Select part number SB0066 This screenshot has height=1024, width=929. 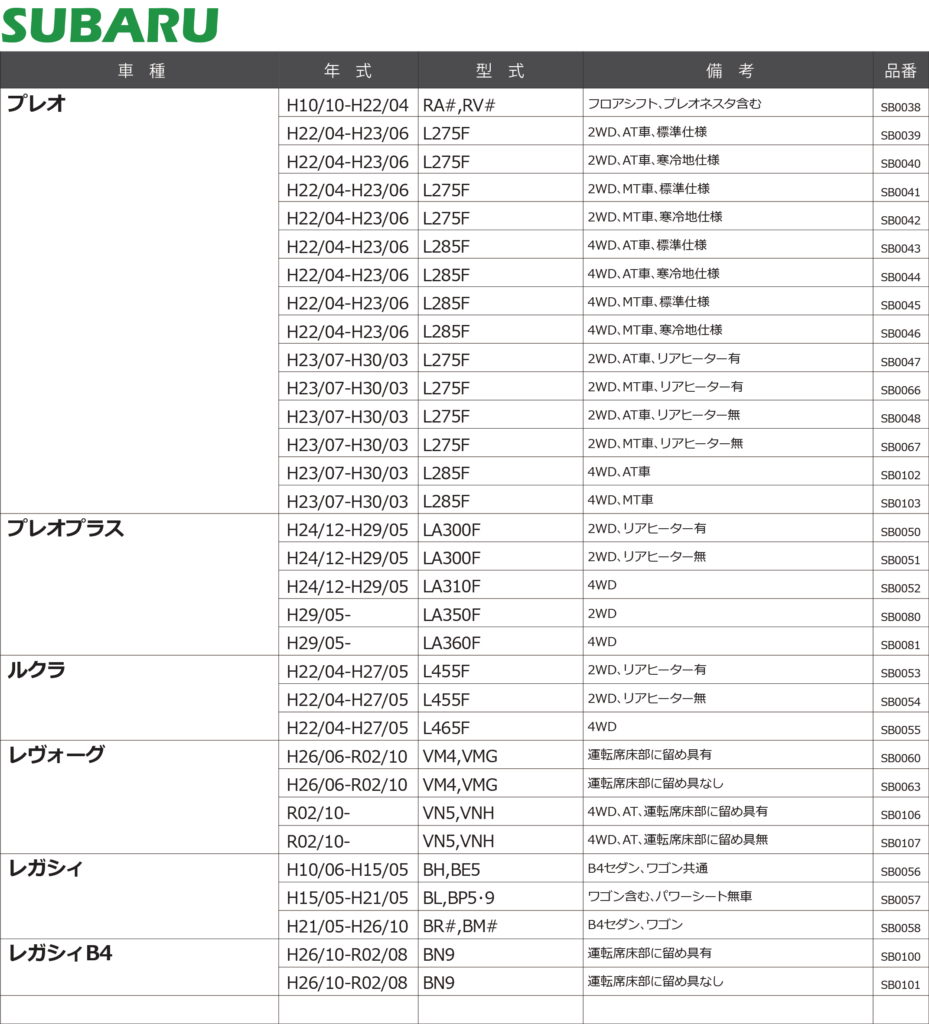click(x=900, y=390)
